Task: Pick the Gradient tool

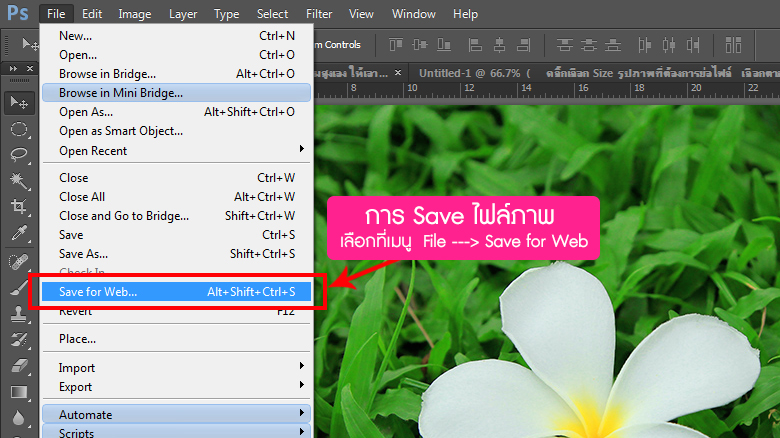Action: [x=18, y=391]
